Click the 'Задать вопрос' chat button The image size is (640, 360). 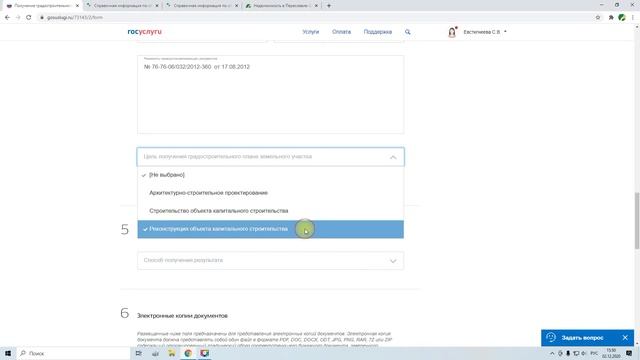[582, 338]
